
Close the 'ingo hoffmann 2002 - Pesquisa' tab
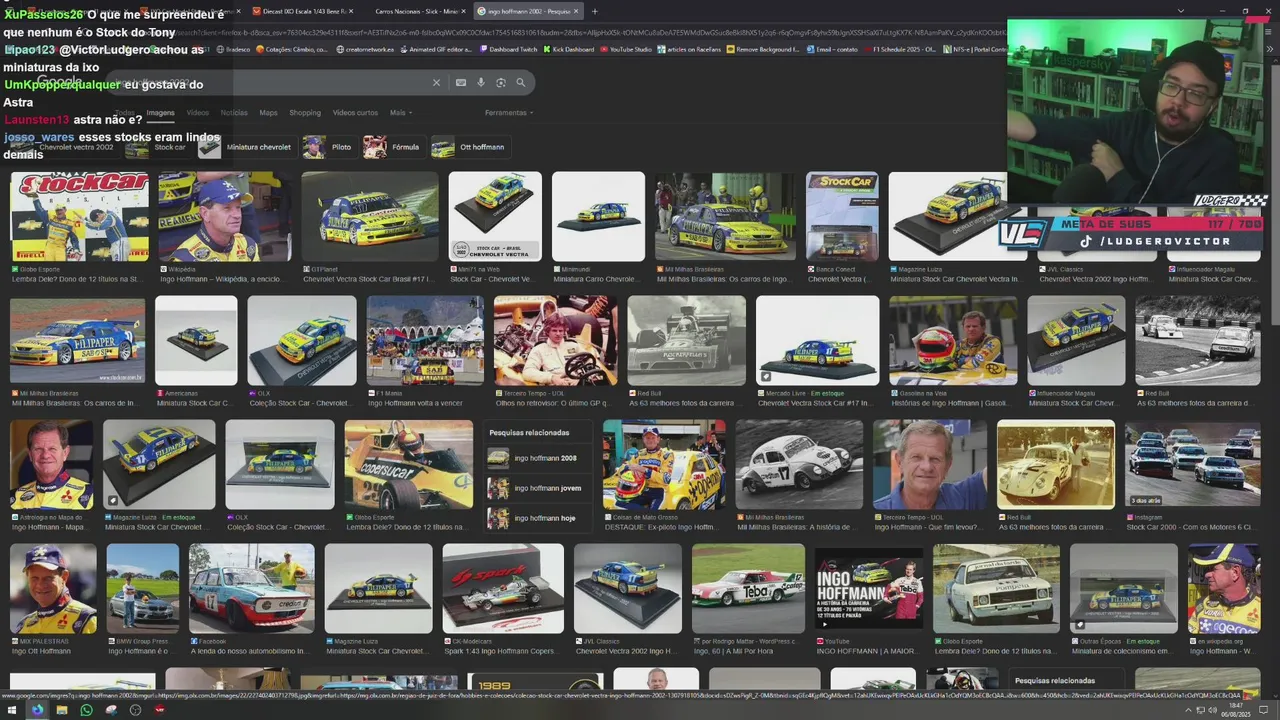click(x=576, y=11)
